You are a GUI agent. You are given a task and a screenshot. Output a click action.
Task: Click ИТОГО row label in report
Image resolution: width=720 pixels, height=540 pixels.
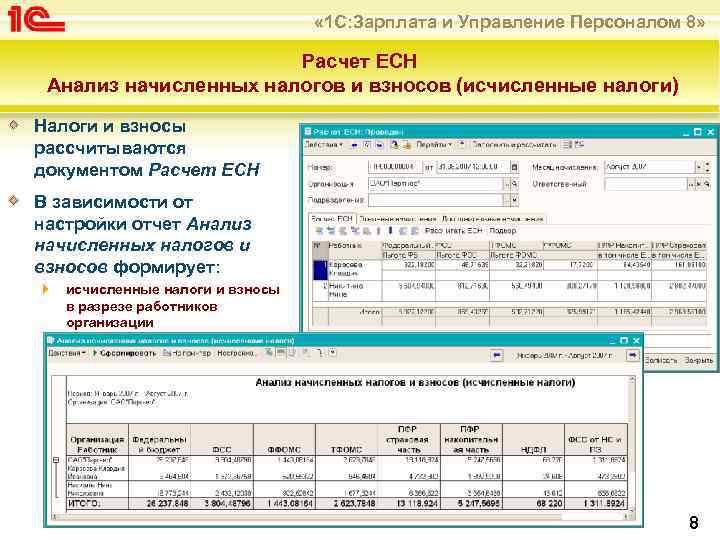[x=84, y=503]
